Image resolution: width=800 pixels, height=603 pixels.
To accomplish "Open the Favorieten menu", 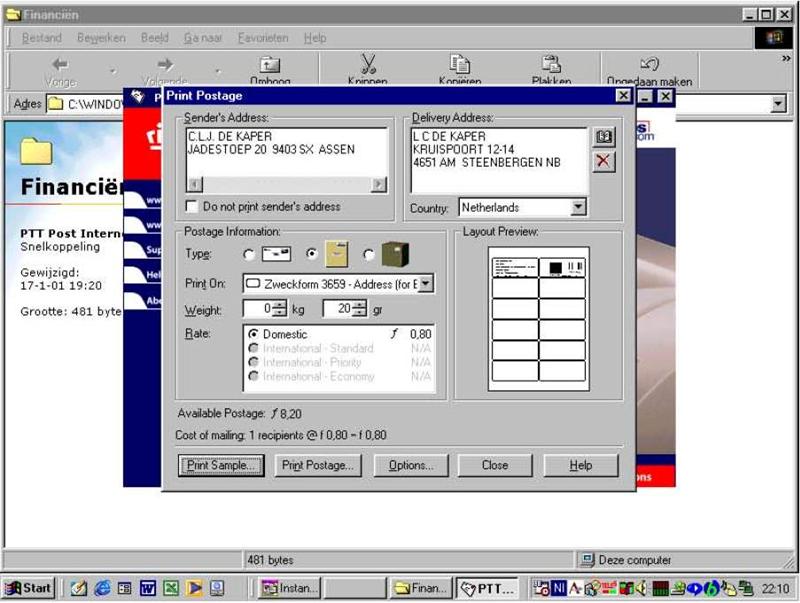I will click(262, 38).
